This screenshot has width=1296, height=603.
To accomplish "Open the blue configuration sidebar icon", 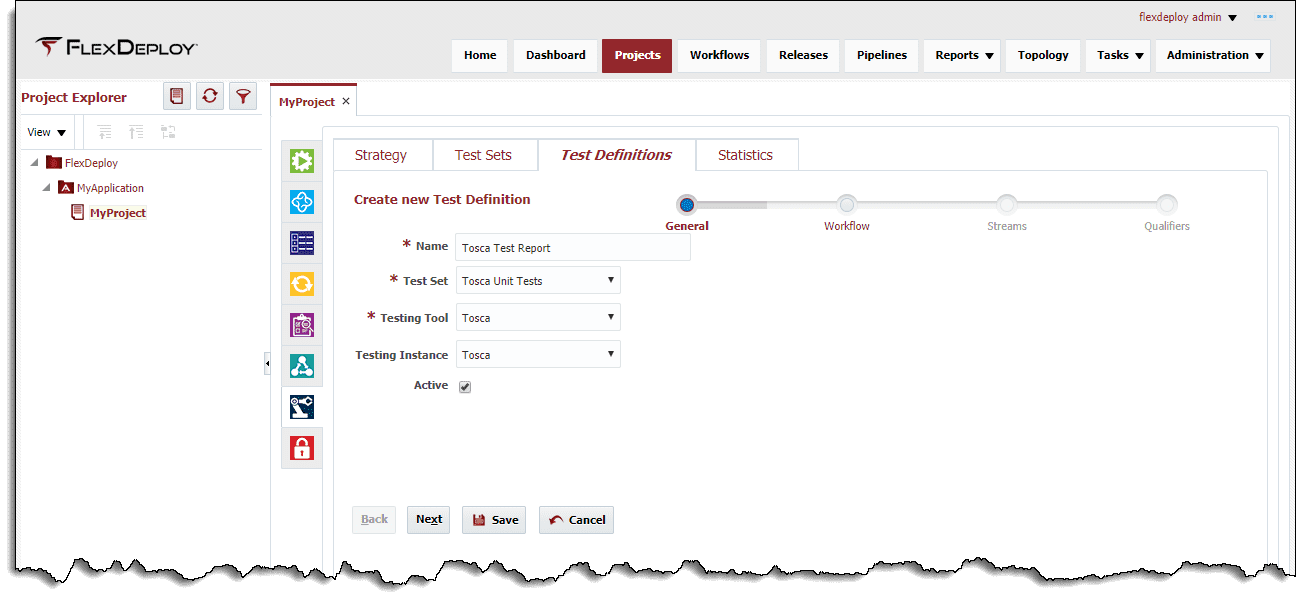I will click(302, 202).
